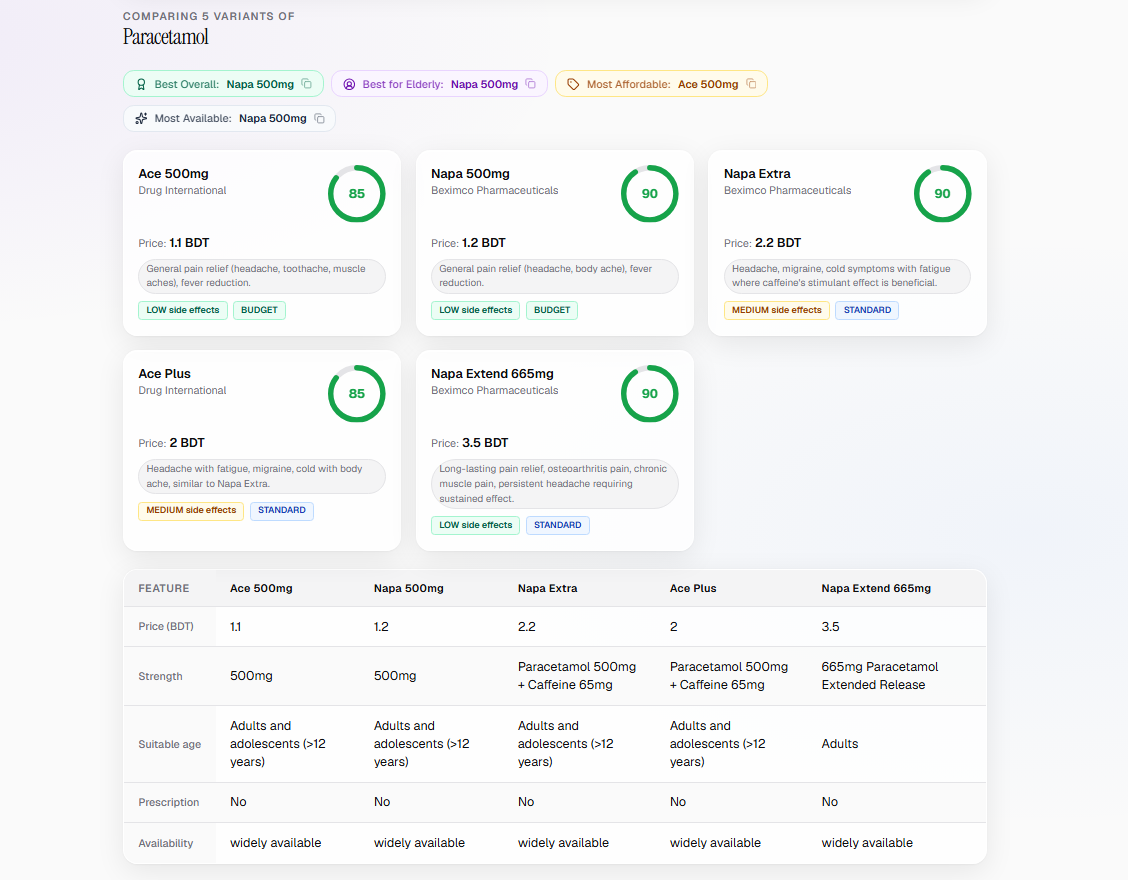Click the 'Price: 1.1 BDT' text
The image size is (1128, 880).
[x=173, y=243]
